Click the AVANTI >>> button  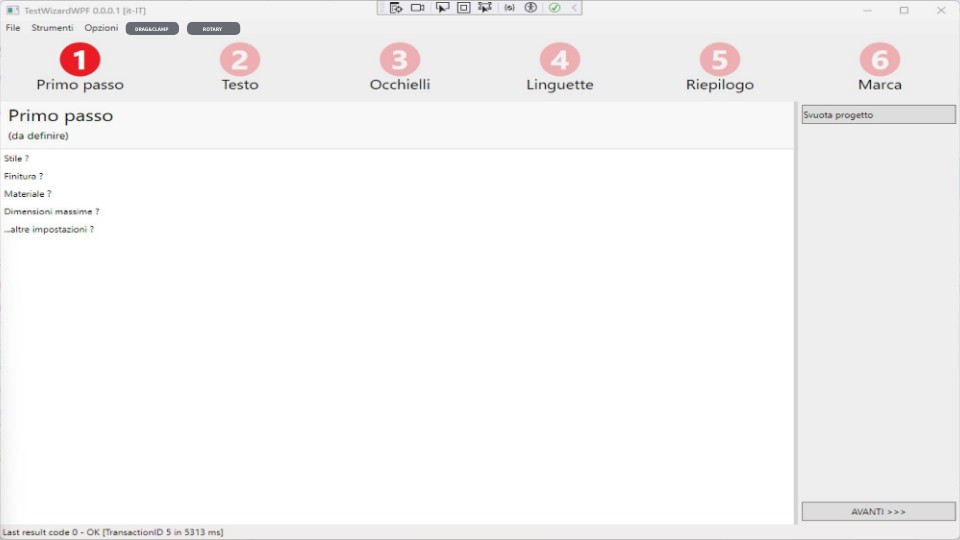coord(878,512)
